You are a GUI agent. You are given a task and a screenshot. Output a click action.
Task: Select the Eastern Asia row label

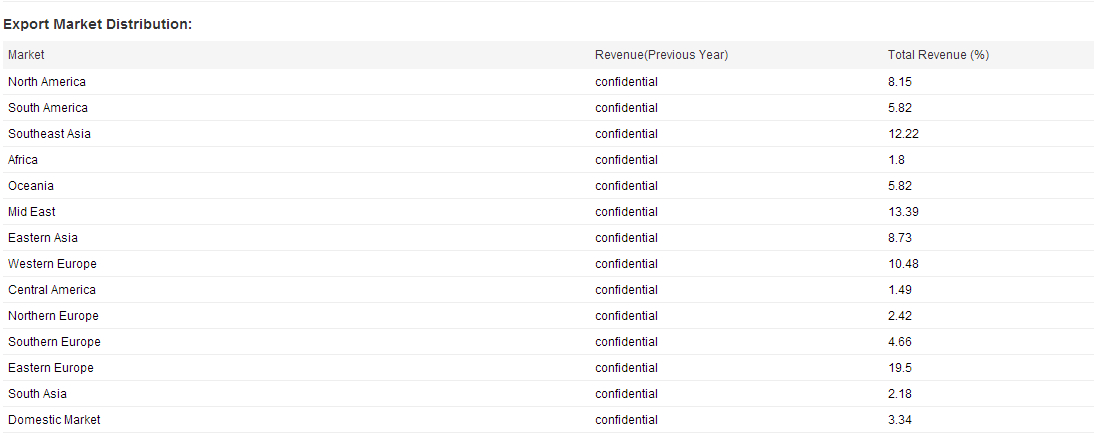pos(43,238)
